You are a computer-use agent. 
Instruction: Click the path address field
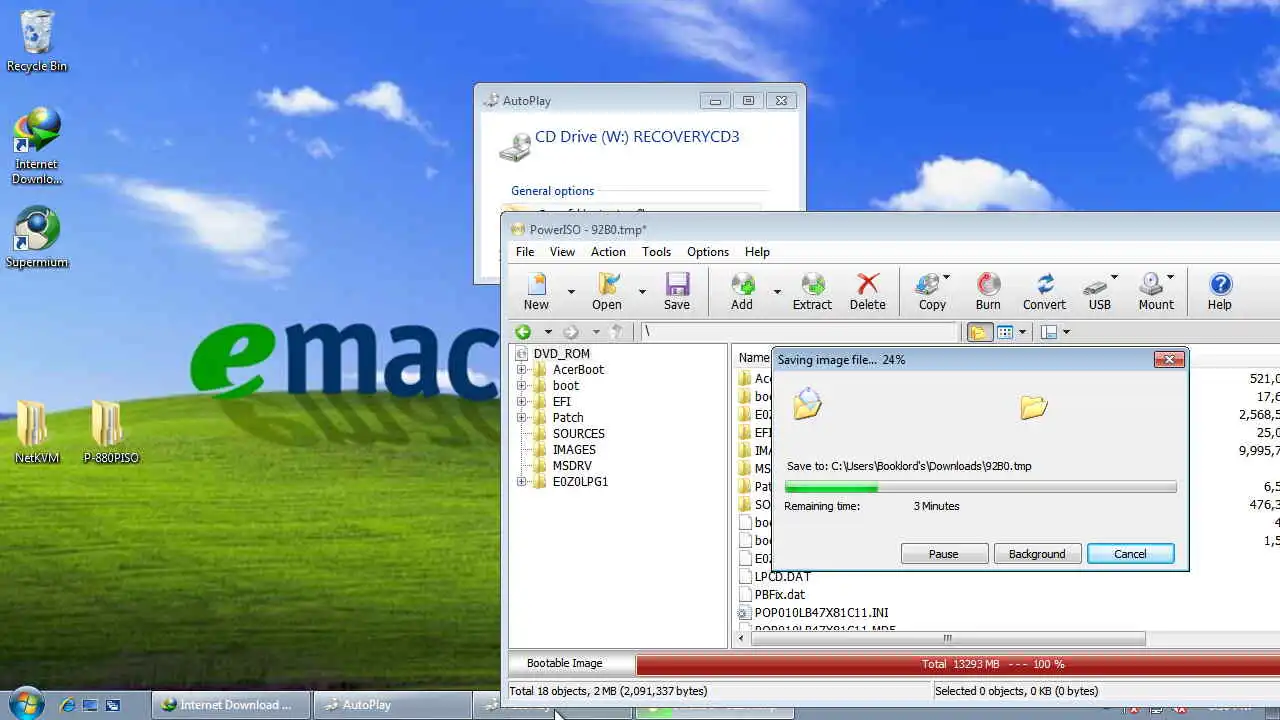tap(798, 332)
